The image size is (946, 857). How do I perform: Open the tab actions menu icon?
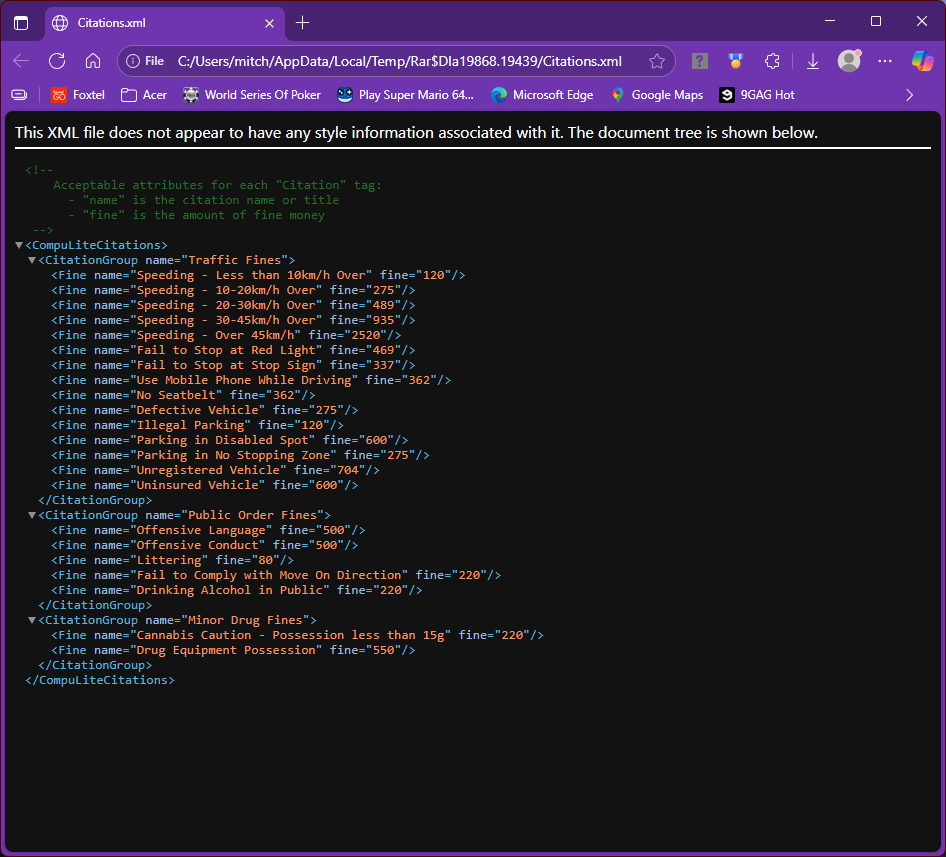point(21,23)
